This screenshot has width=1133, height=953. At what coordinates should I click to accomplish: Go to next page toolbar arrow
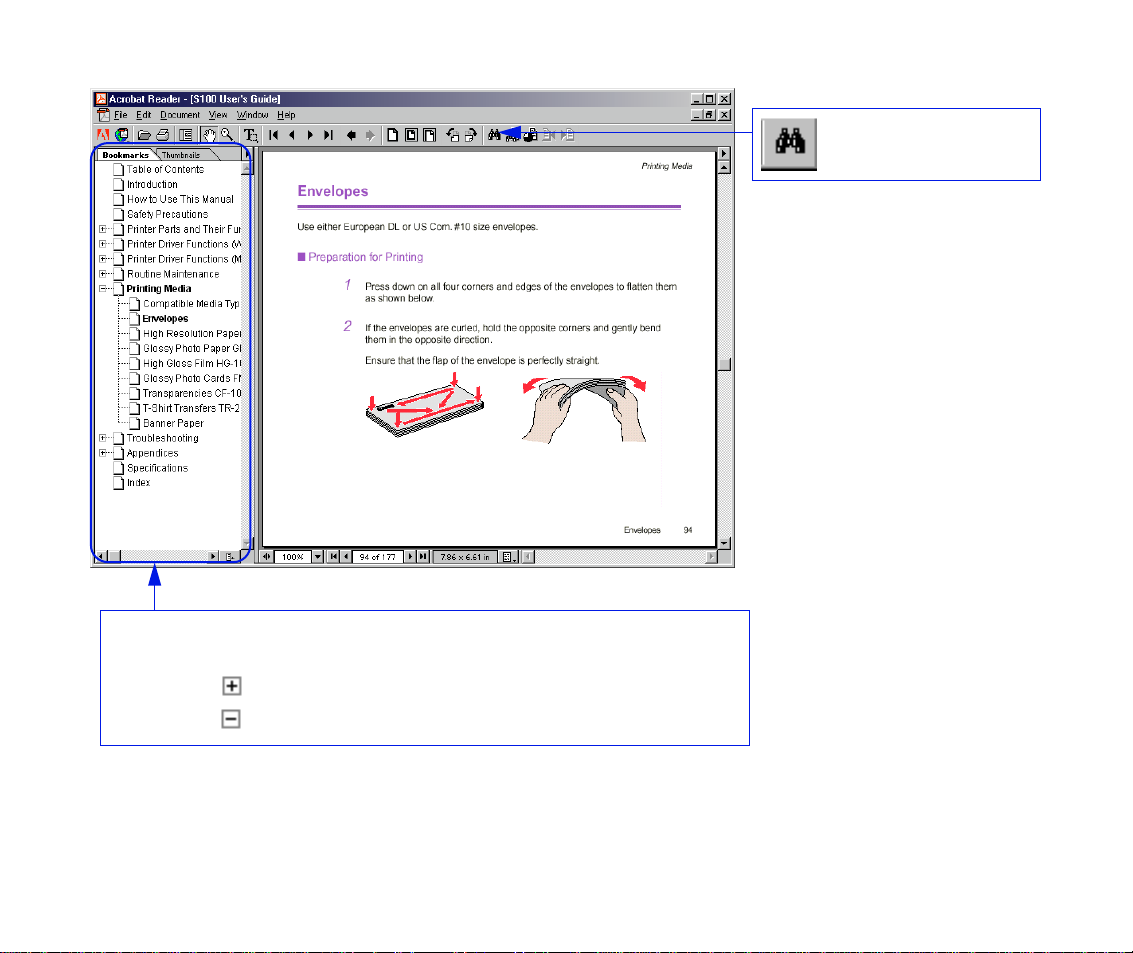pyautogui.click(x=310, y=135)
